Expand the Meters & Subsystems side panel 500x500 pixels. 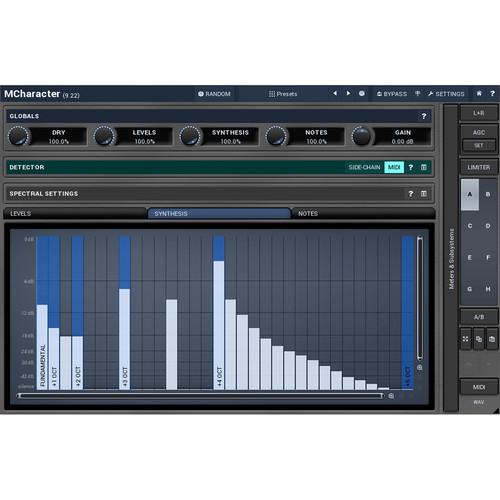(451, 258)
